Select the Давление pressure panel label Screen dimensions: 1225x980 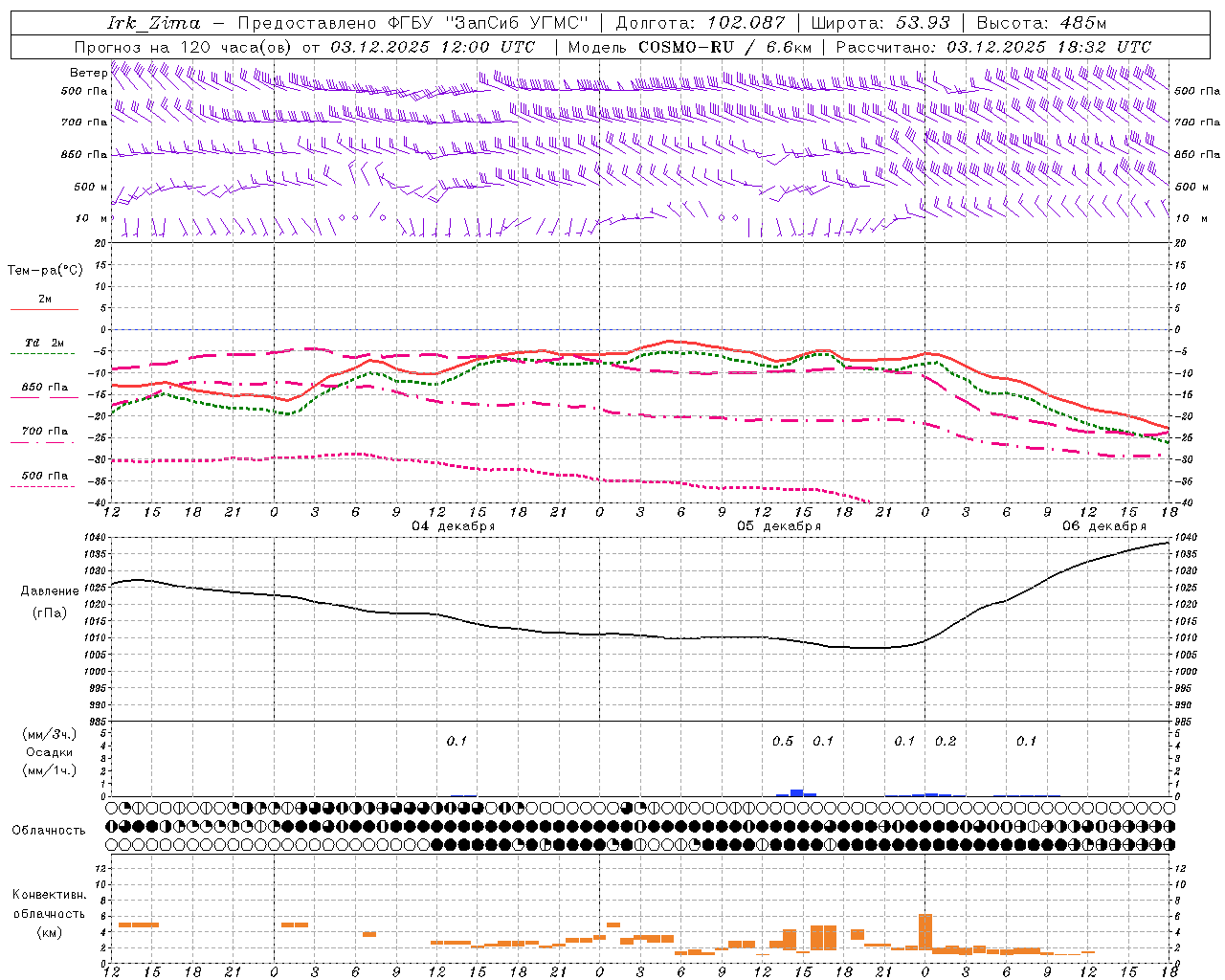tap(50, 591)
